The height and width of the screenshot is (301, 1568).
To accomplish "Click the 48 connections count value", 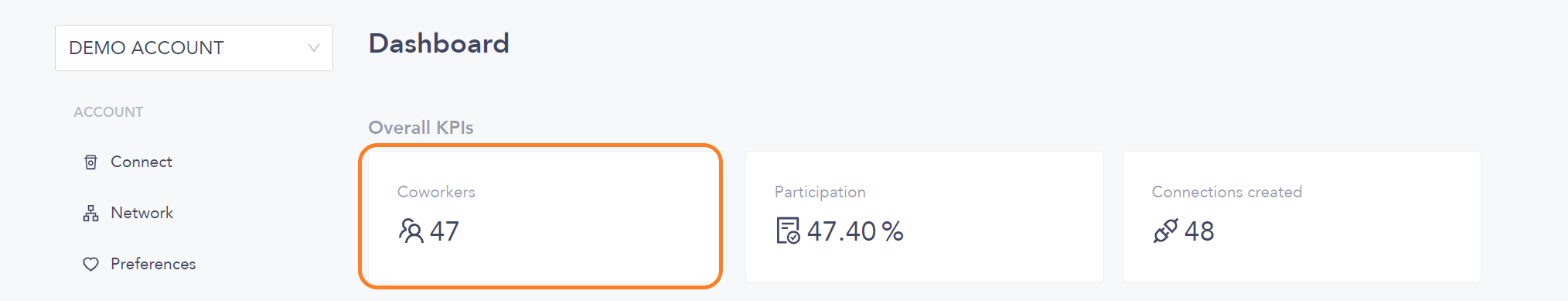I will click(x=1199, y=231).
